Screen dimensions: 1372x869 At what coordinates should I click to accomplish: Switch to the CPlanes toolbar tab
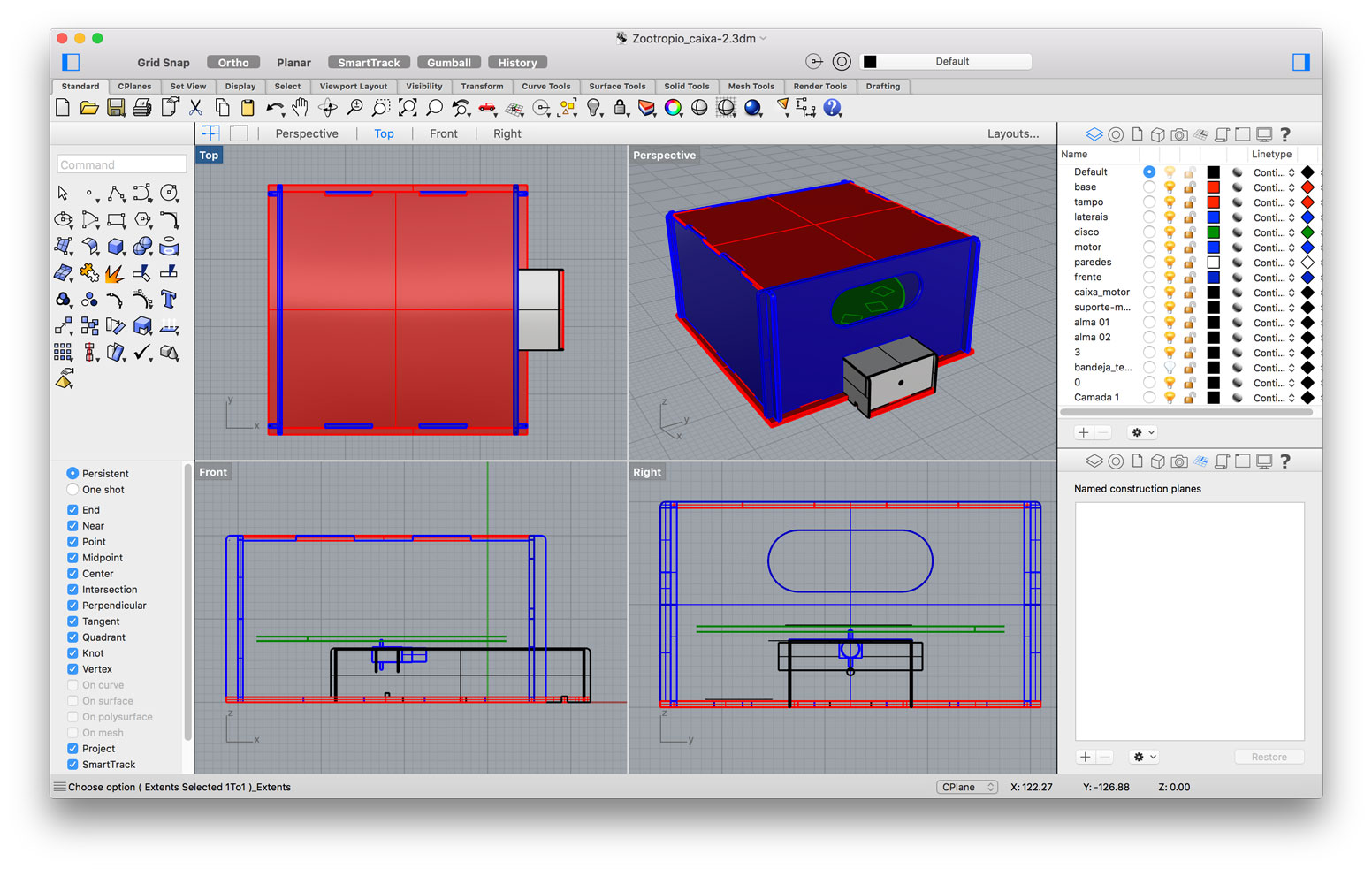click(134, 87)
